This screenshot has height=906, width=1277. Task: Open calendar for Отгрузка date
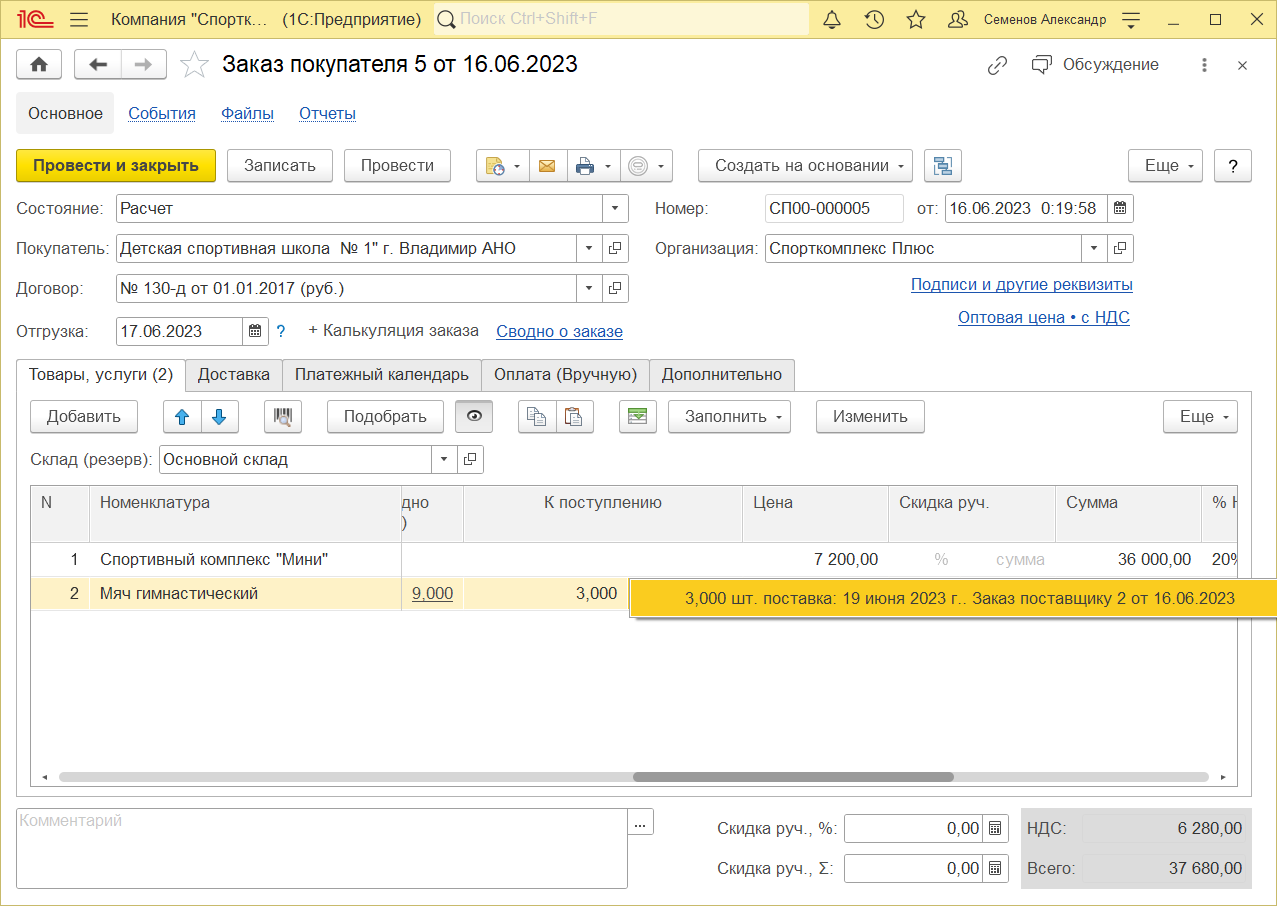pos(255,331)
